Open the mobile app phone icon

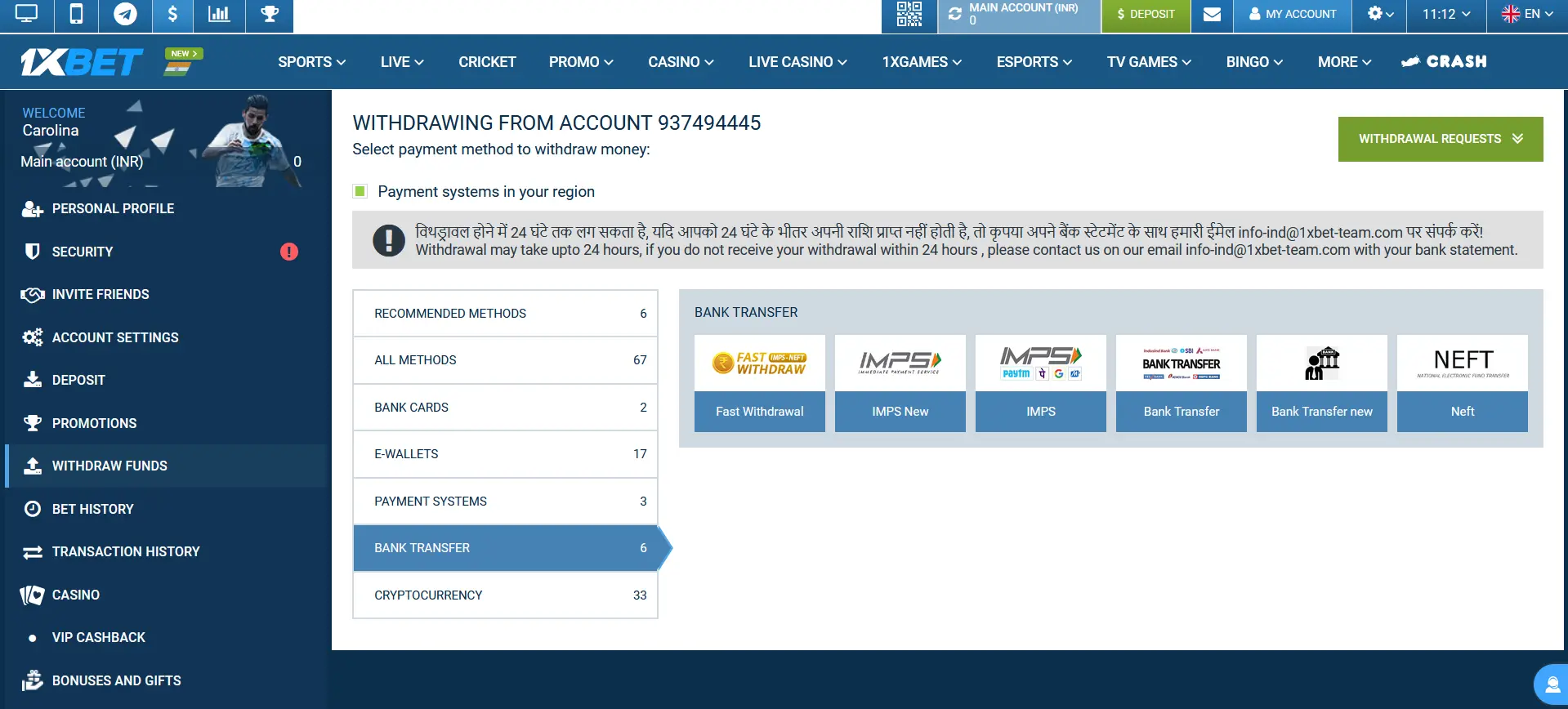click(76, 15)
